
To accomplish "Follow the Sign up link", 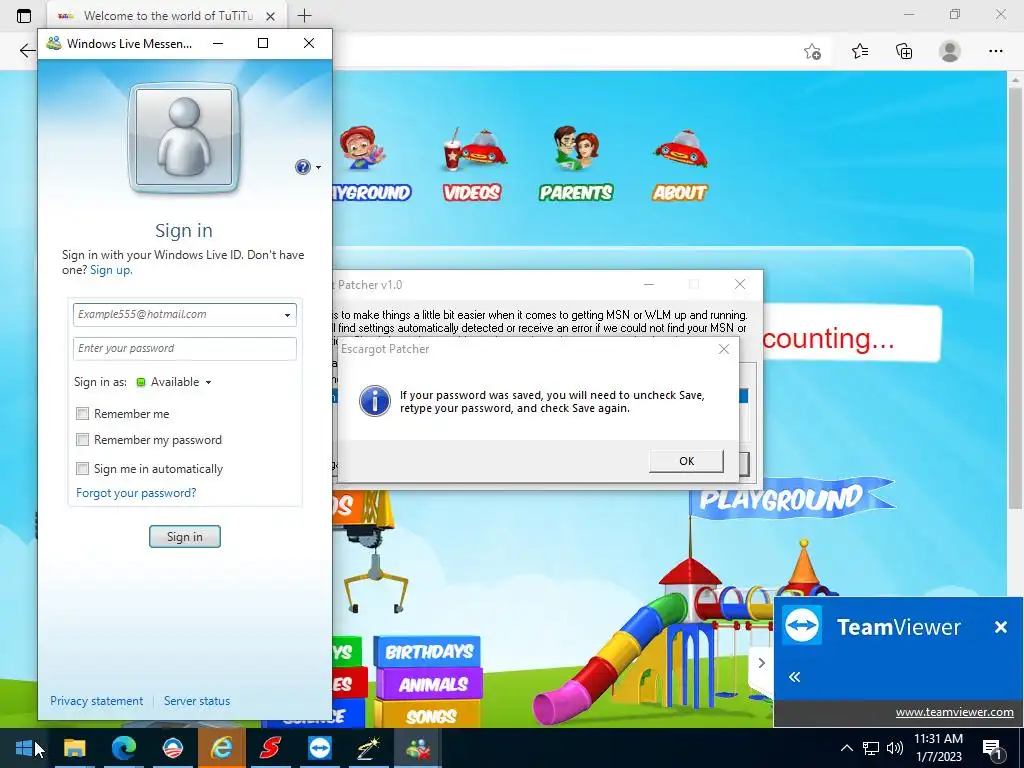I will click(110, 270).
